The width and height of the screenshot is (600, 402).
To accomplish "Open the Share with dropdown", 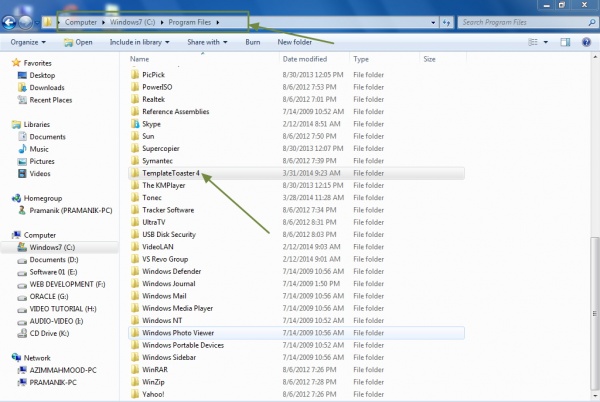I will tap(207, 42).
